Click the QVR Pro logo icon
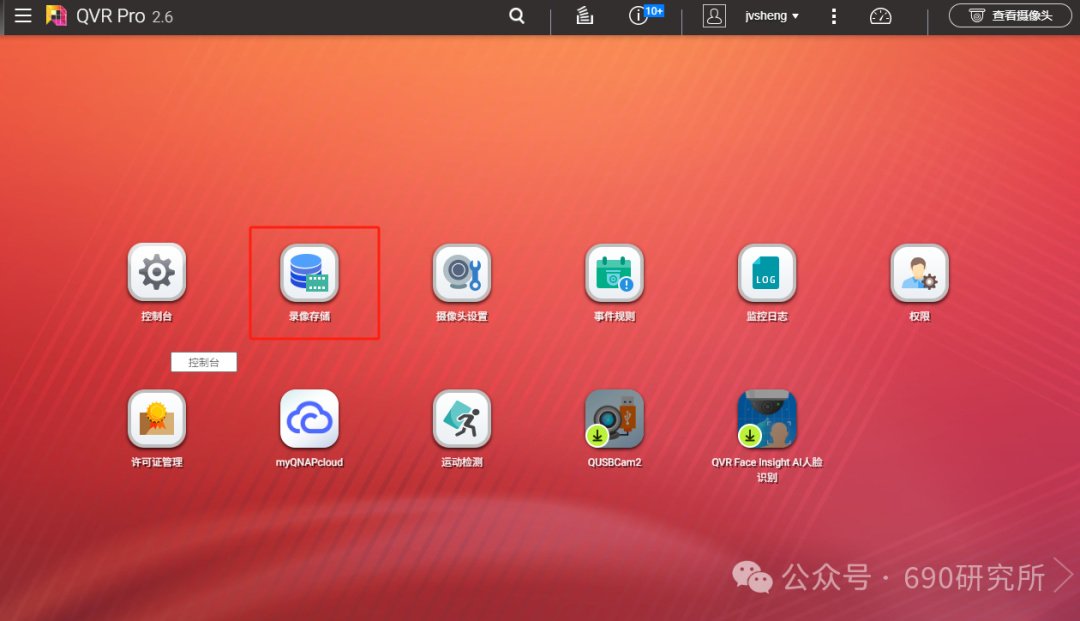Viewport: 1080px width, 621px height. [x=56, y=15]
